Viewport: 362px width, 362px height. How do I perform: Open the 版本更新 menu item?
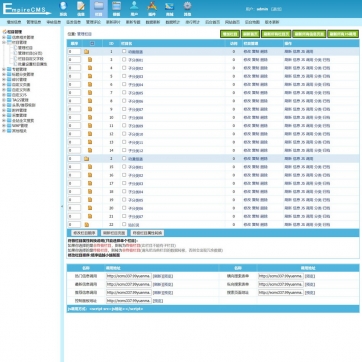click(x=272, y=22)
